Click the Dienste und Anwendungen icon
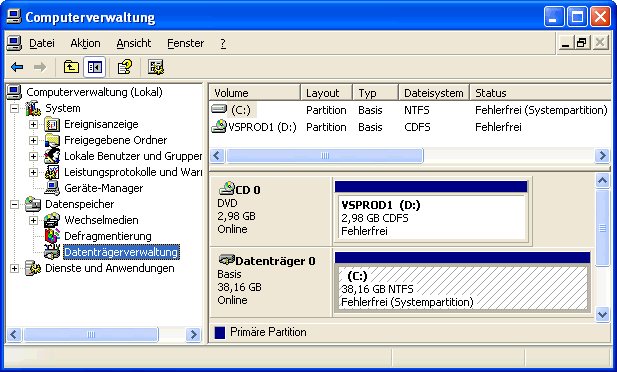Image resolution: width=617 pixels, height=372 pixels. [x=33, y=268]
